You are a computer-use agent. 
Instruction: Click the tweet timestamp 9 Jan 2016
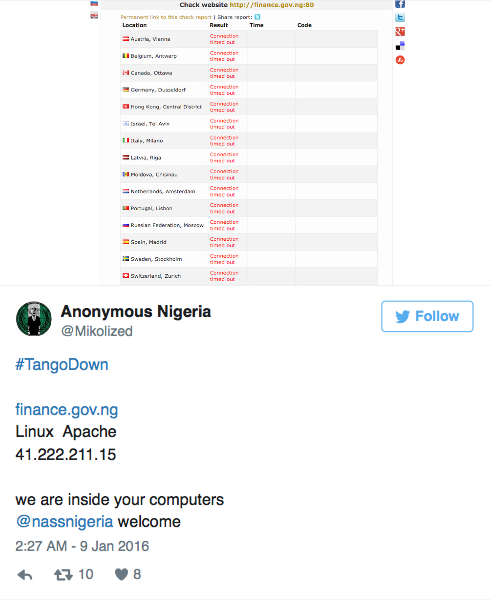pos(82,546)
